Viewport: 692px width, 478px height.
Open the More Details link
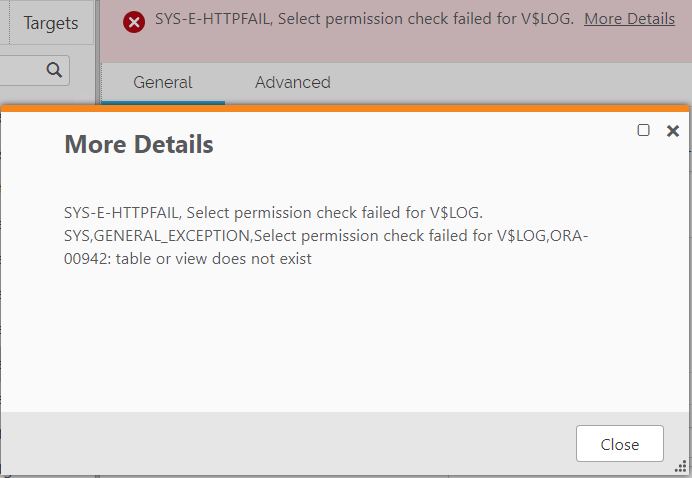[x=629, y=19]
